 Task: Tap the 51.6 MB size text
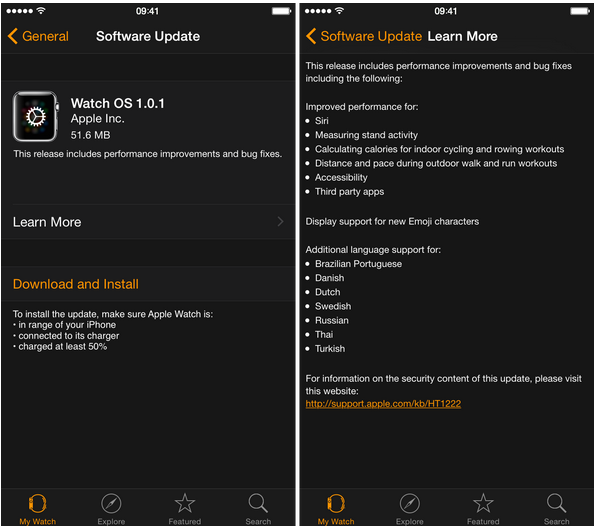click(91, 135)
